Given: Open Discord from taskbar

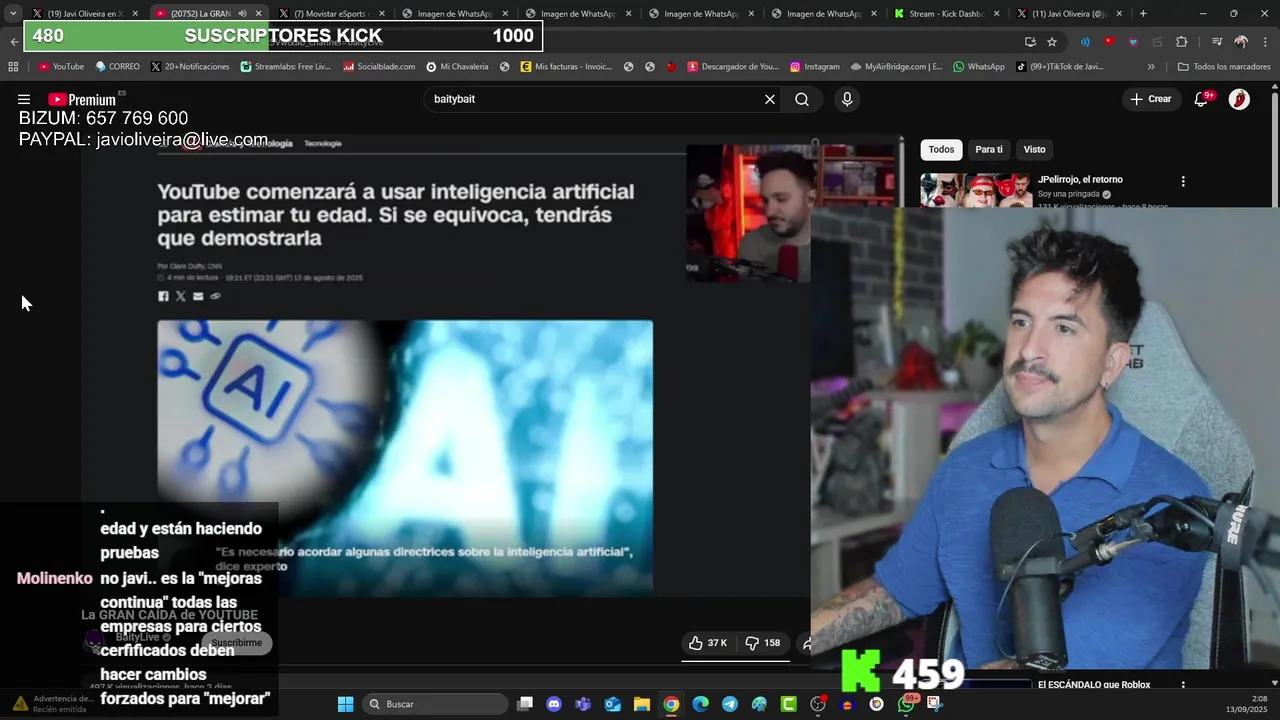Looking at the screenshot, I should [x=554, y=704].
